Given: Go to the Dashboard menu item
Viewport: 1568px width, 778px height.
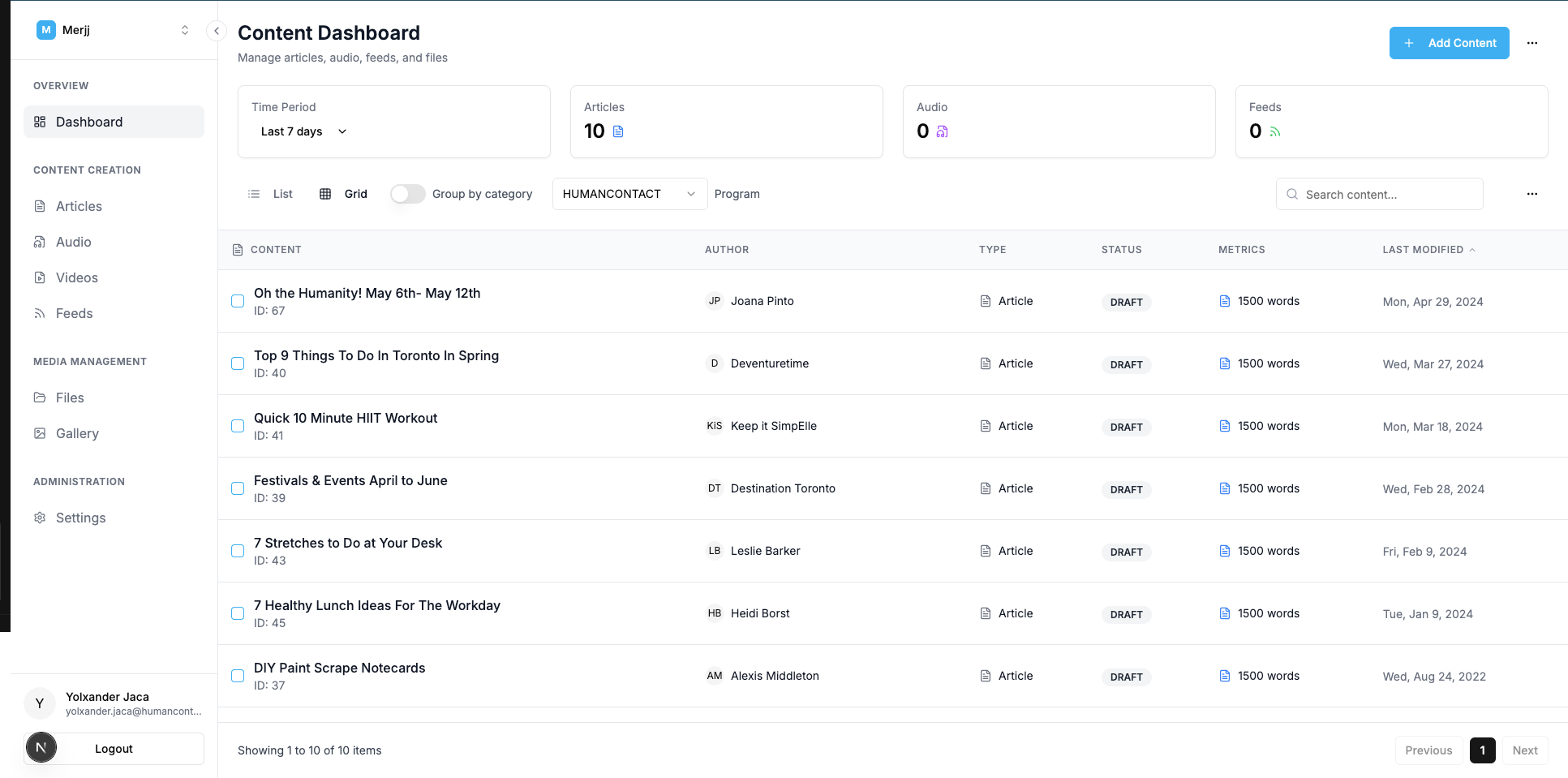Looking at the screenshot, I should coord(88,122).
